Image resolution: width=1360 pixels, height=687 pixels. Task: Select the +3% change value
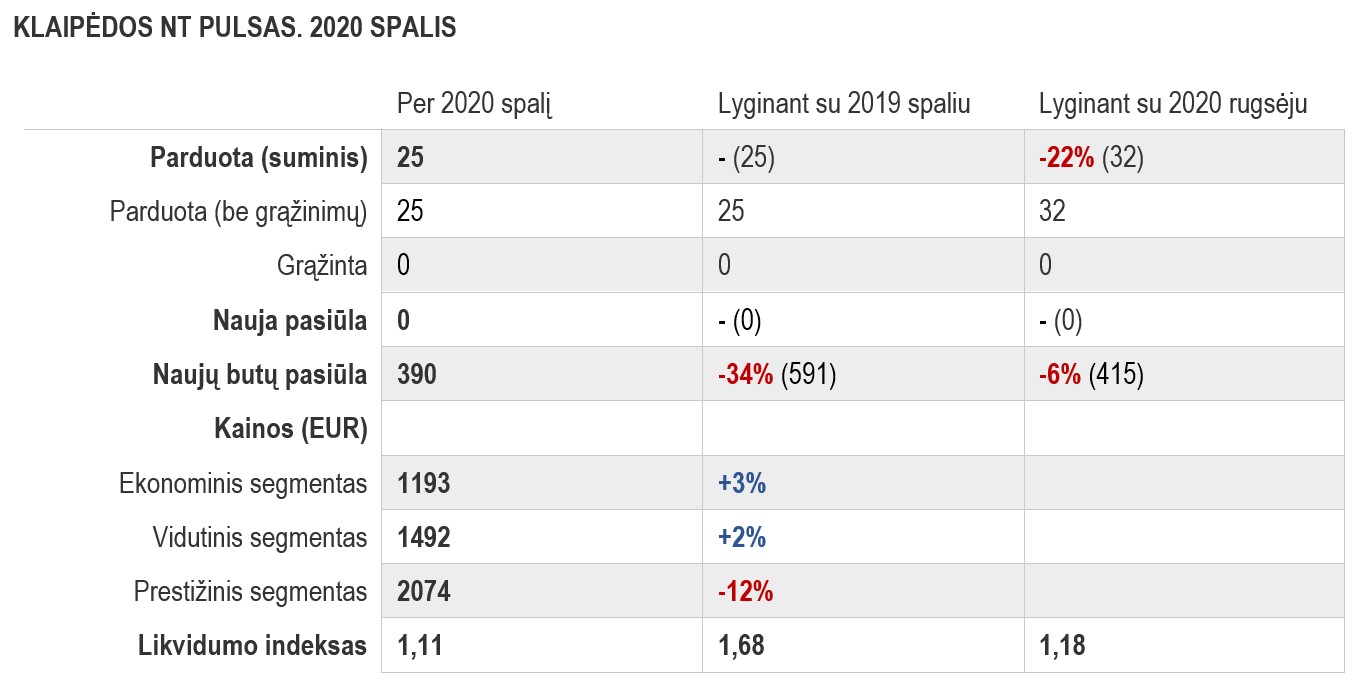coord(742,483)
